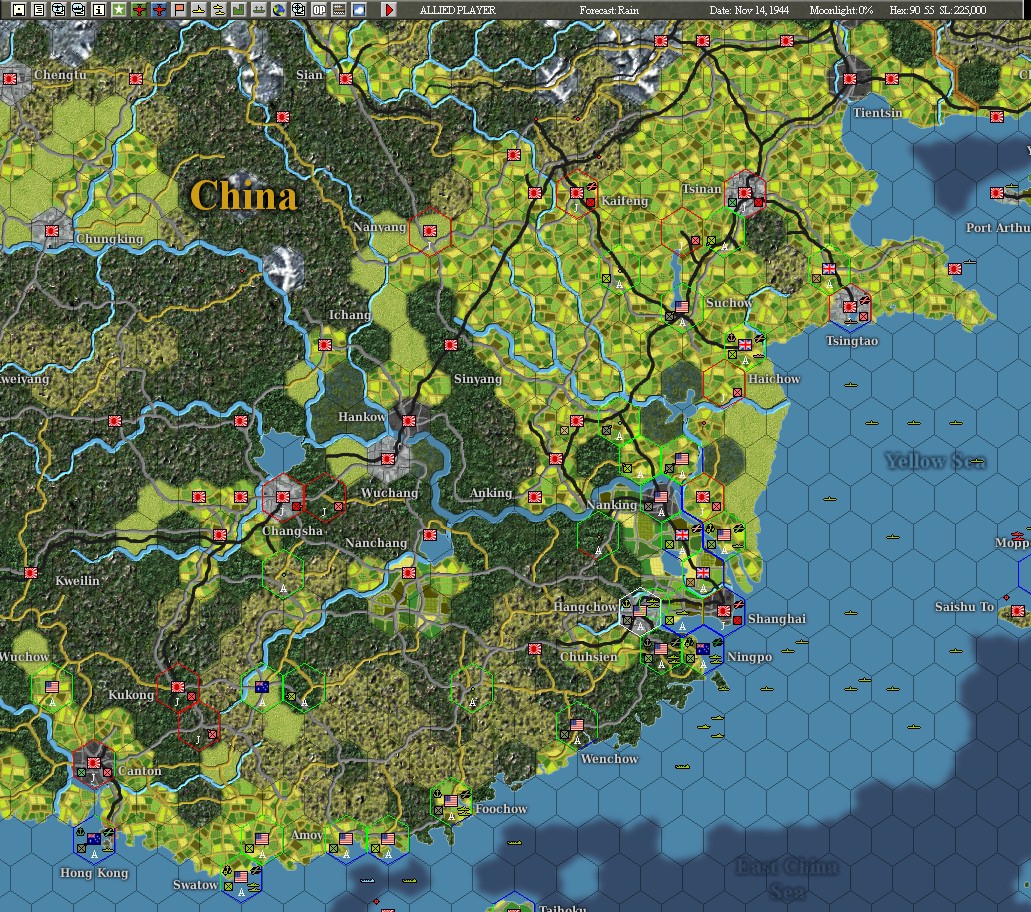Open the globe map icon
Image resolution: width=1031 pixels, height=912 pixels.
279,9
